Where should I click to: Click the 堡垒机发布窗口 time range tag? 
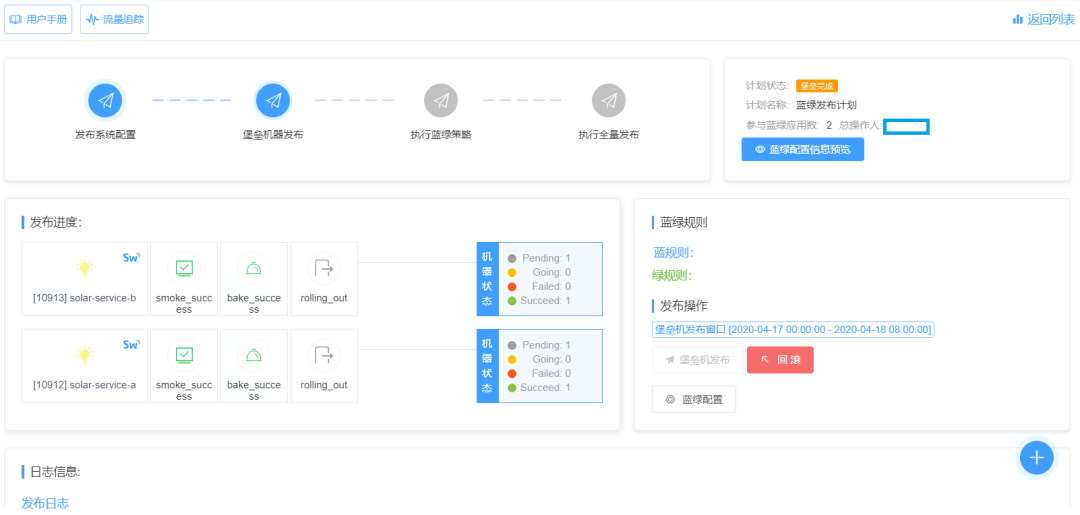[793, 330]
